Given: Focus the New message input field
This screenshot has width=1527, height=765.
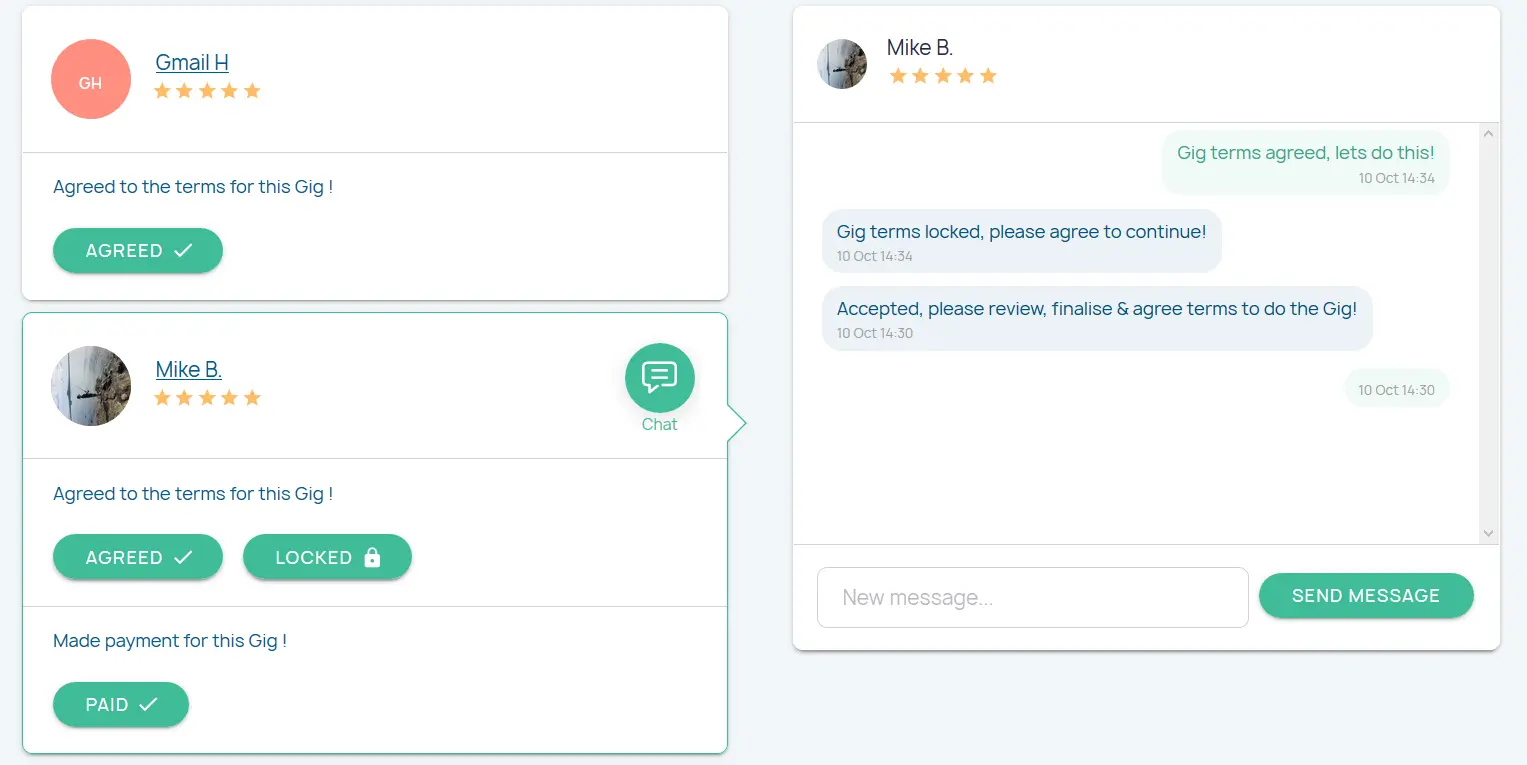Looking at the screenshot, I should click(x=1032, y=598).
